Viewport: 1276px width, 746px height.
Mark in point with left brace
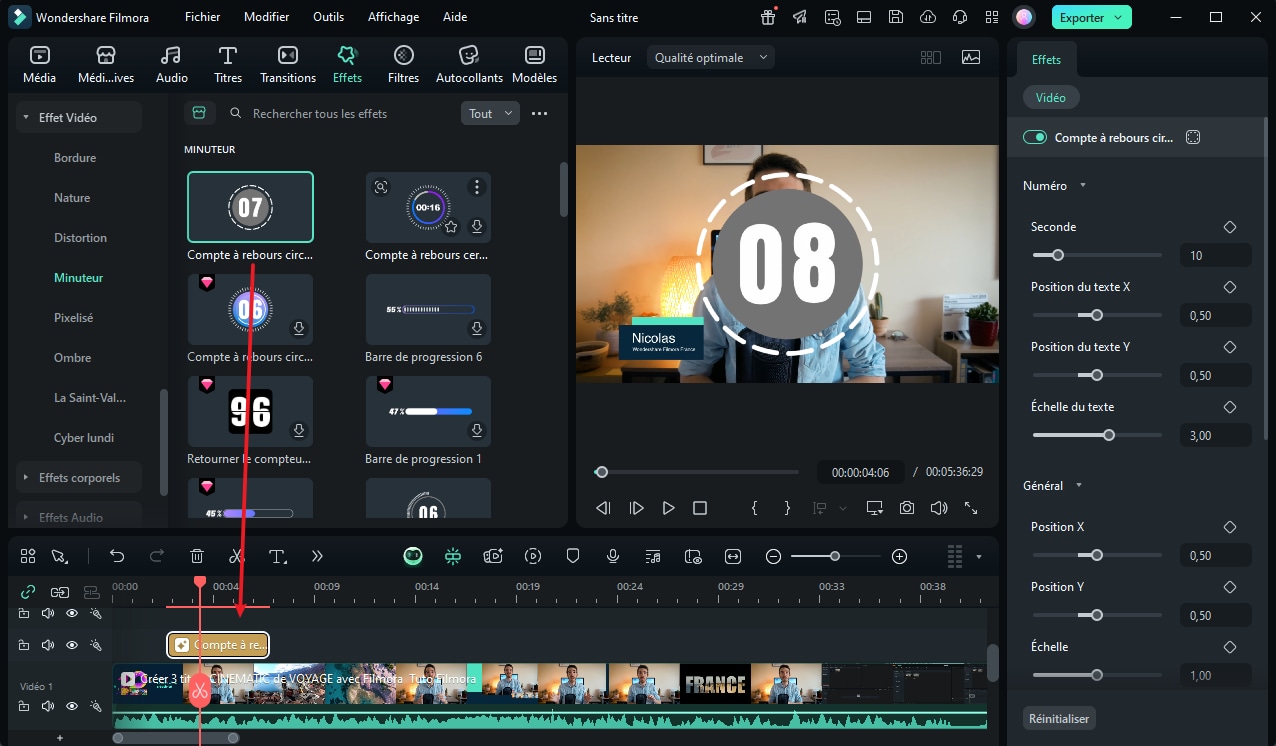pos(754,508)
